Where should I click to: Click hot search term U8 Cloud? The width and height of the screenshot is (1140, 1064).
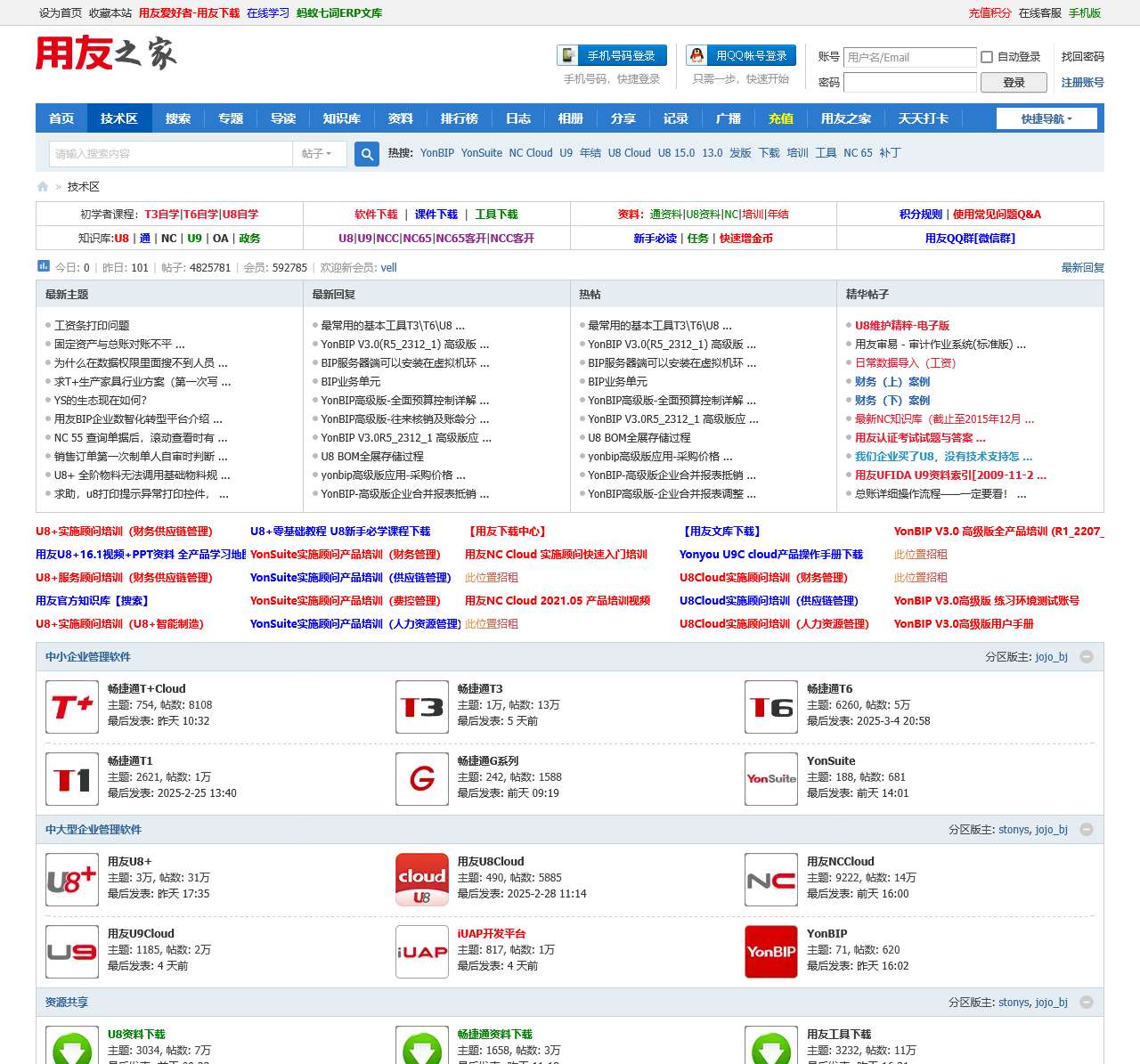(630, 153)
